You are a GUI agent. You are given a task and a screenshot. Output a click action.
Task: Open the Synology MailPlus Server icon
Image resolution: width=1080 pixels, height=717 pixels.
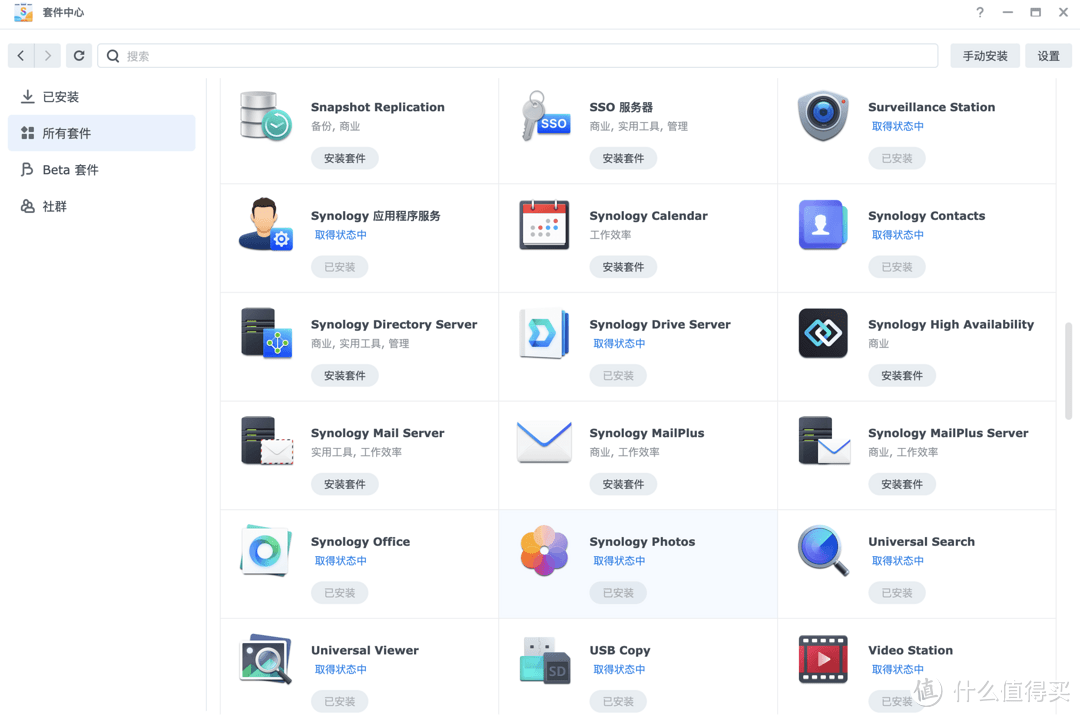click(x=824, y=441)
